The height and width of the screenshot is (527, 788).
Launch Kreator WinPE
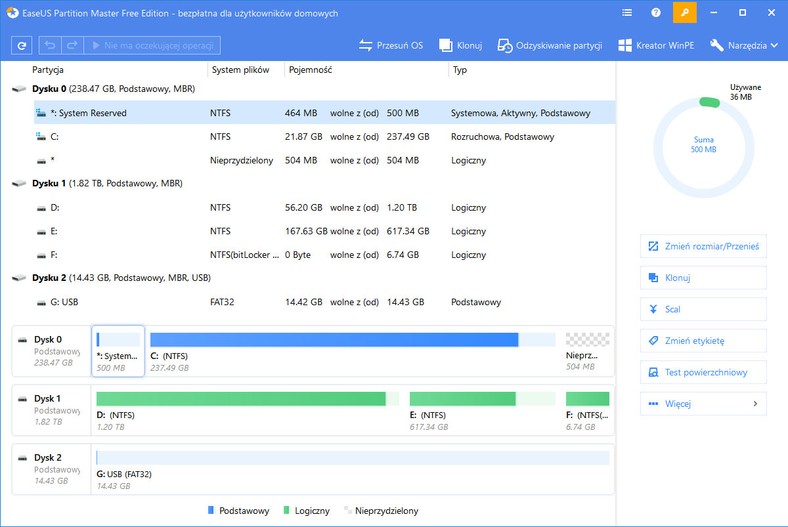[656, 46]
